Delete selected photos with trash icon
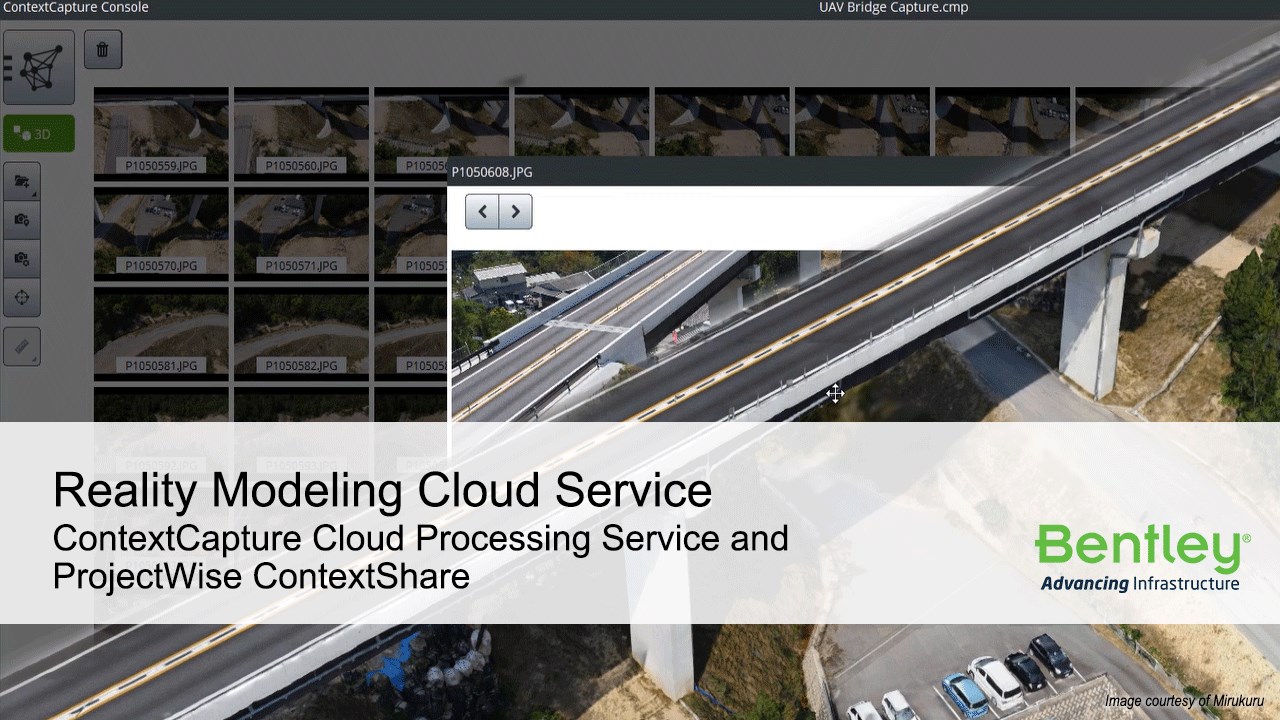The width and height of the screenshot is (1280, 720). 102,49
